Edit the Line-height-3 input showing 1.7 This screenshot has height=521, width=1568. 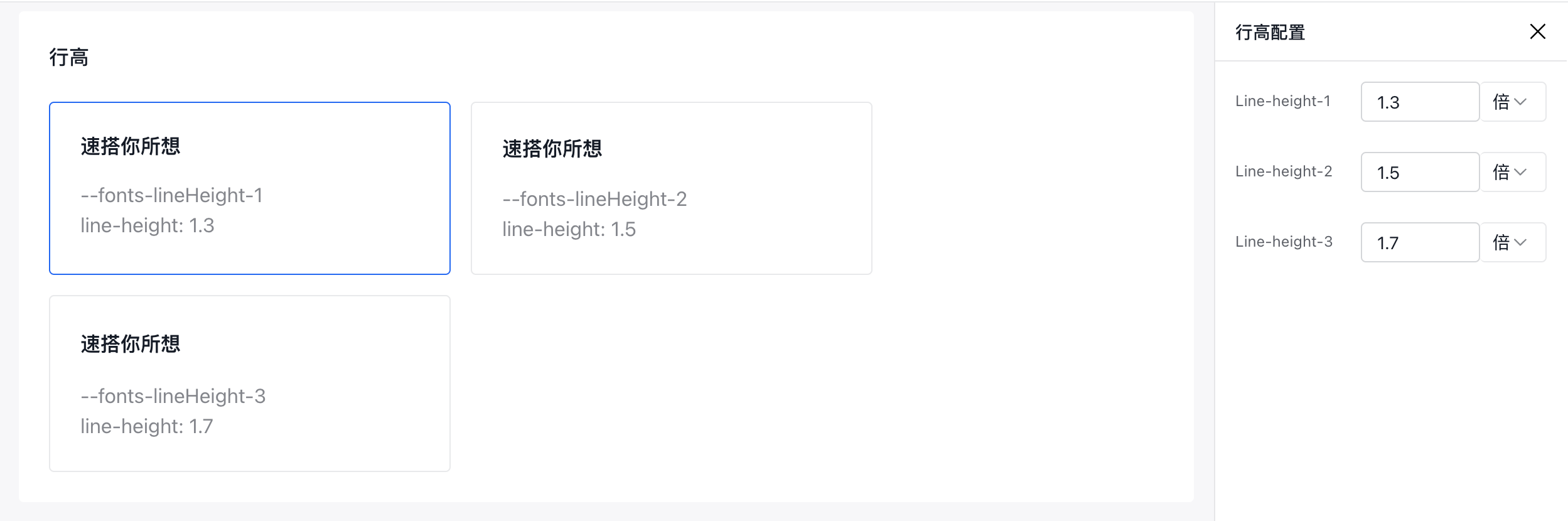(1420, 242)
